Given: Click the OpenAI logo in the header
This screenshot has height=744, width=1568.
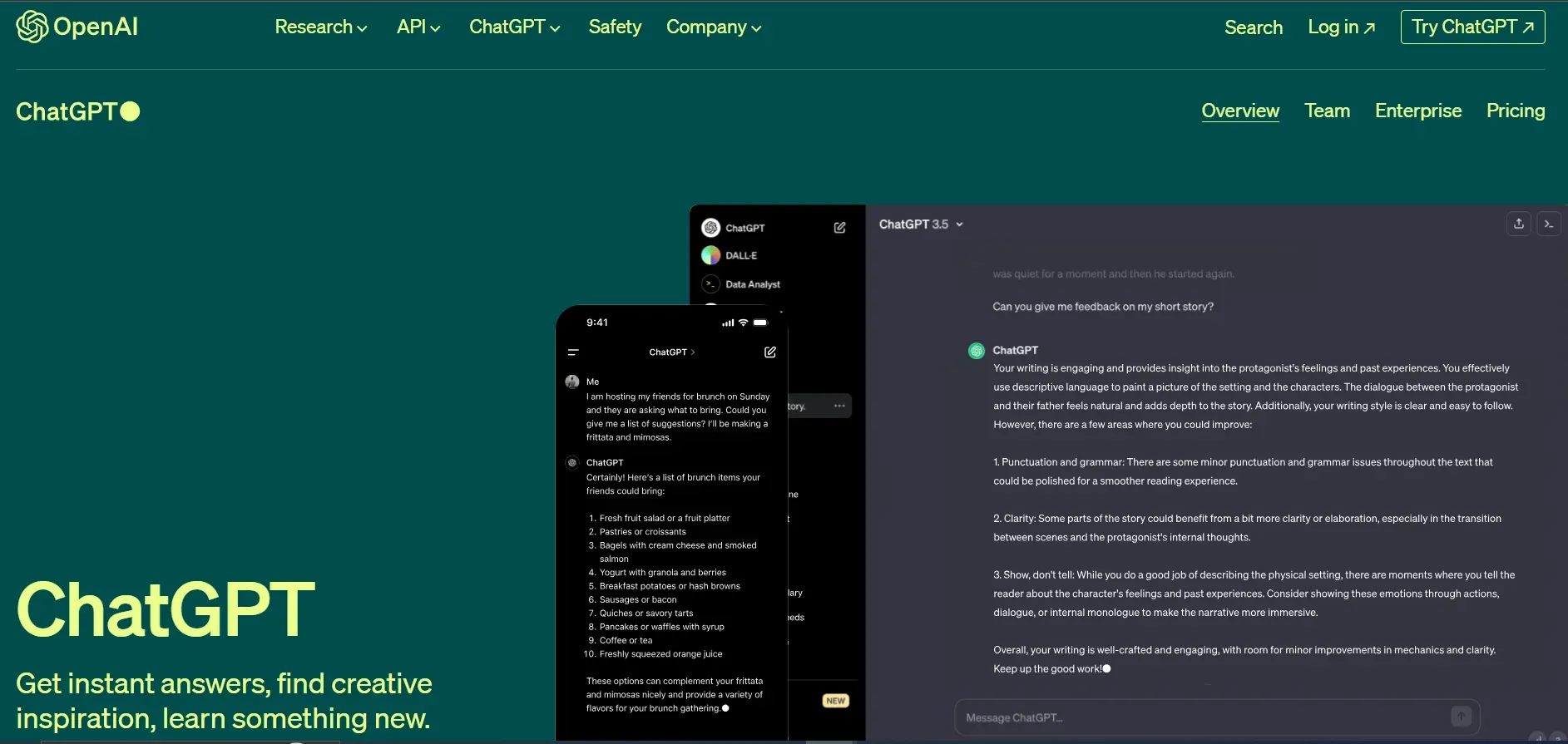Looking at the screenshot, I should coord(77,27).
